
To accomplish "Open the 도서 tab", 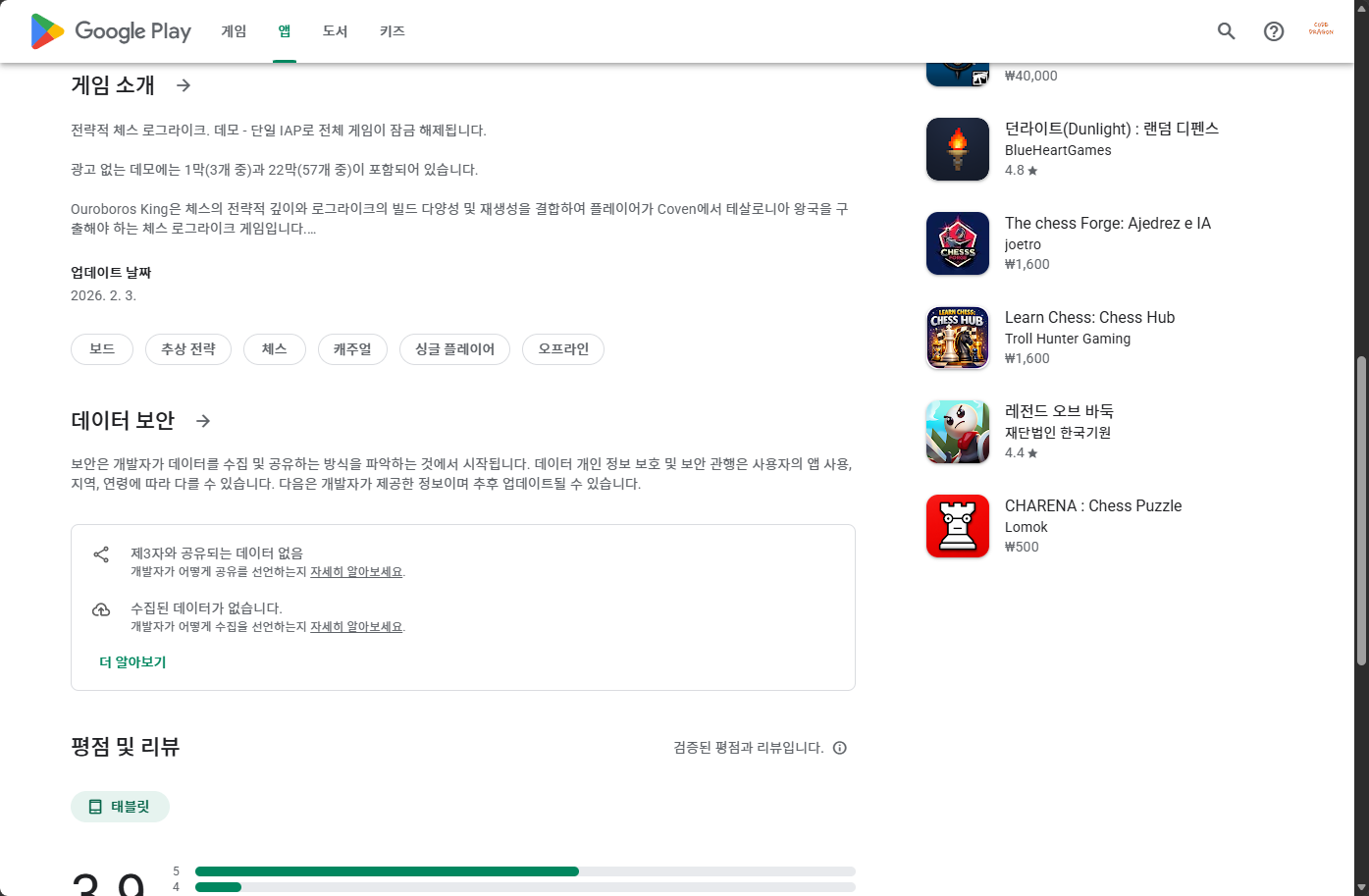I will [336, 31].
